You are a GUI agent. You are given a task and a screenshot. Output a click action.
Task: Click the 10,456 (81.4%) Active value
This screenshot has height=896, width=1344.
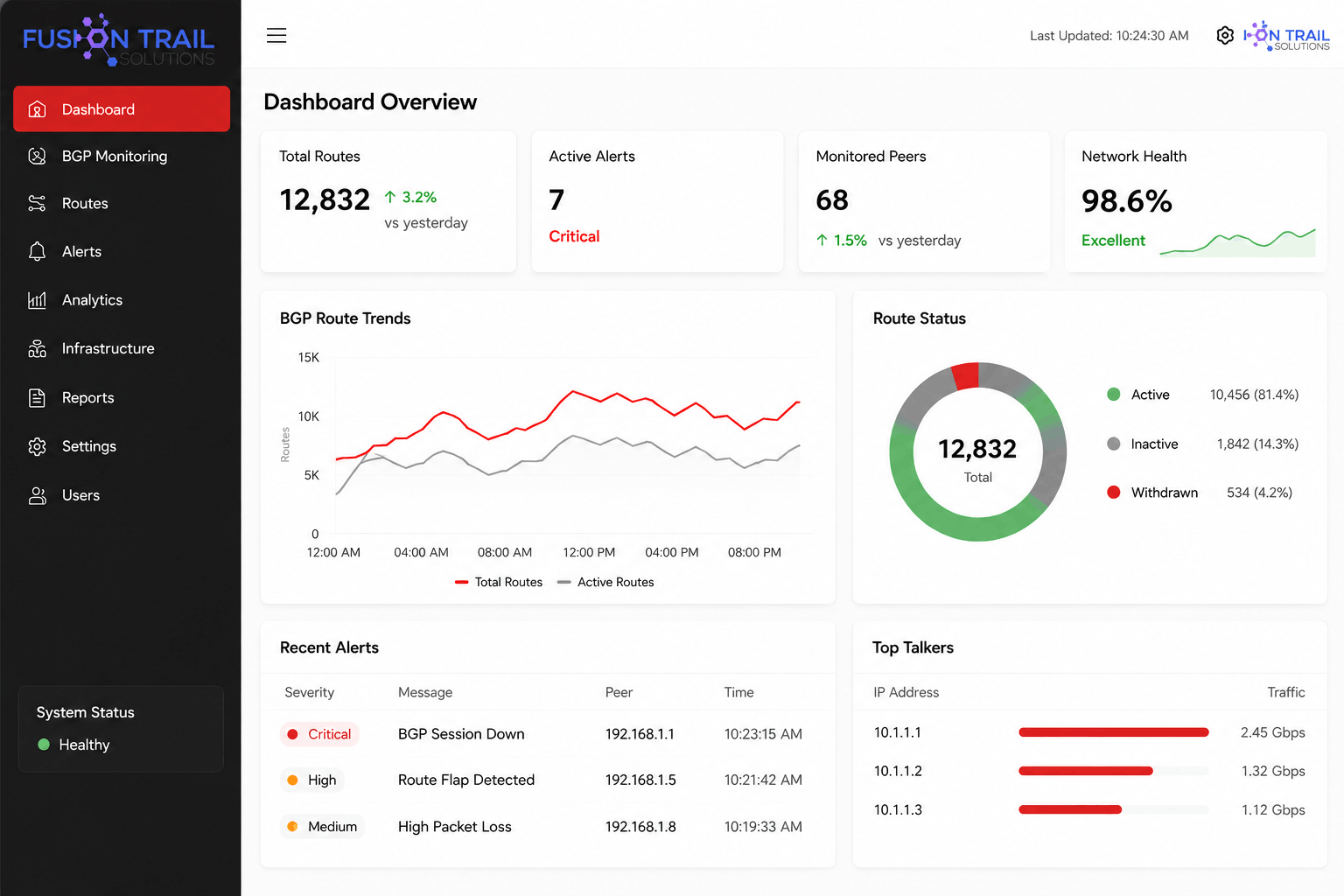click(x=1254, y=395)
